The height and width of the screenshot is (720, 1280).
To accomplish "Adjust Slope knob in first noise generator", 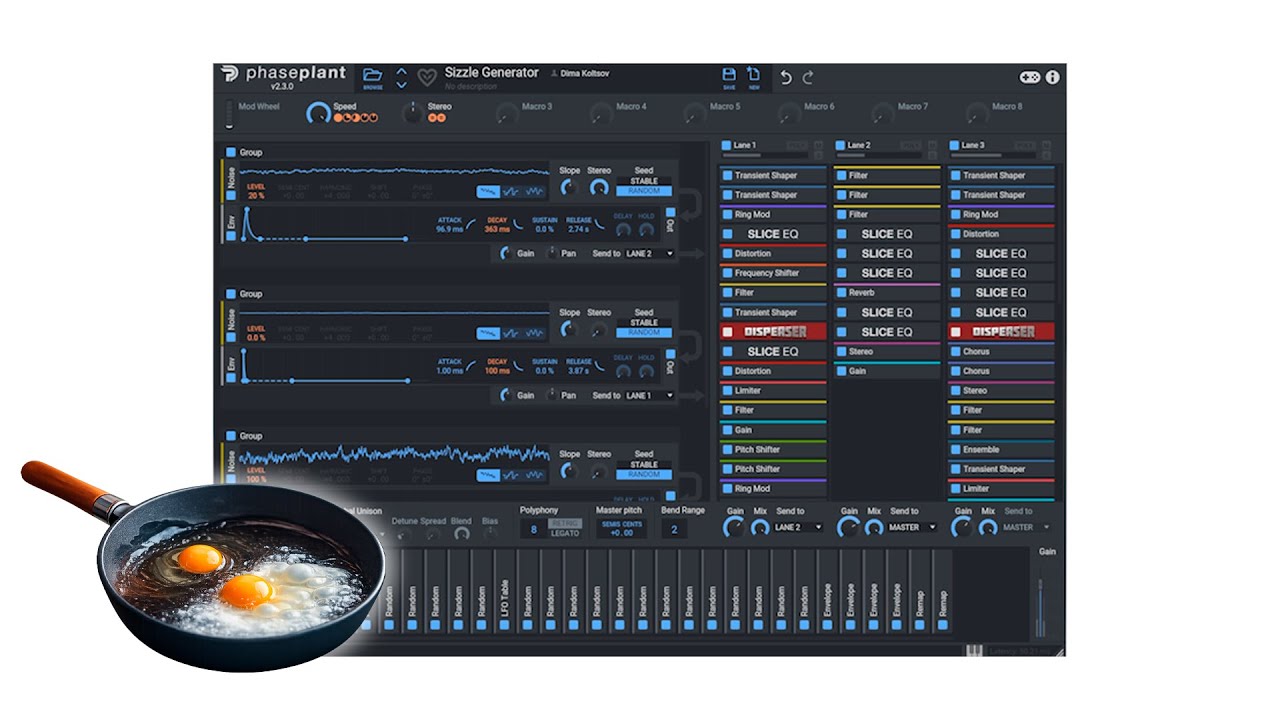I will click(569, 187).
